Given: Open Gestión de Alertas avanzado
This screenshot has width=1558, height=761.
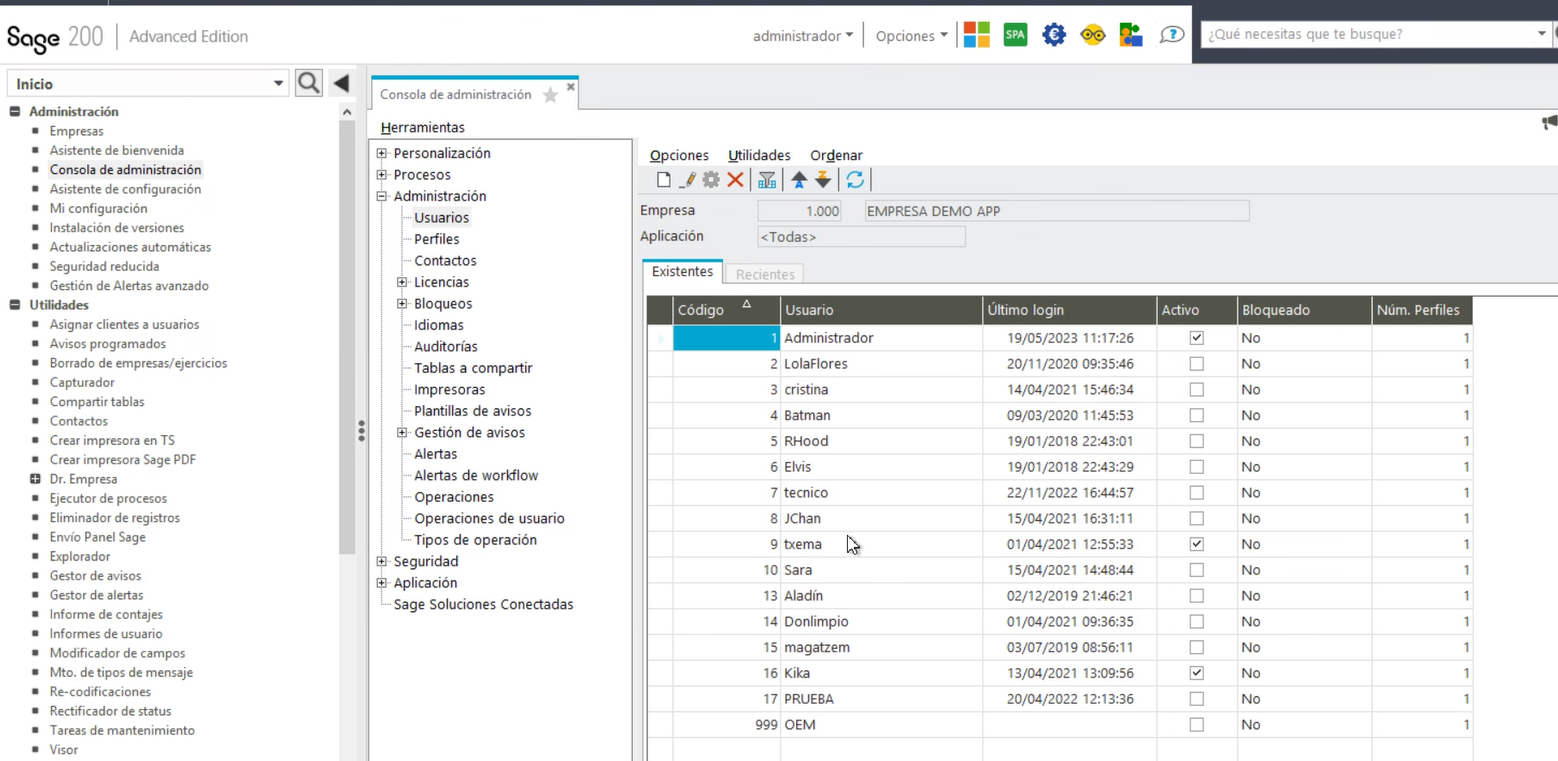Looking at the screenshot, I should click(x=129, y=286).
